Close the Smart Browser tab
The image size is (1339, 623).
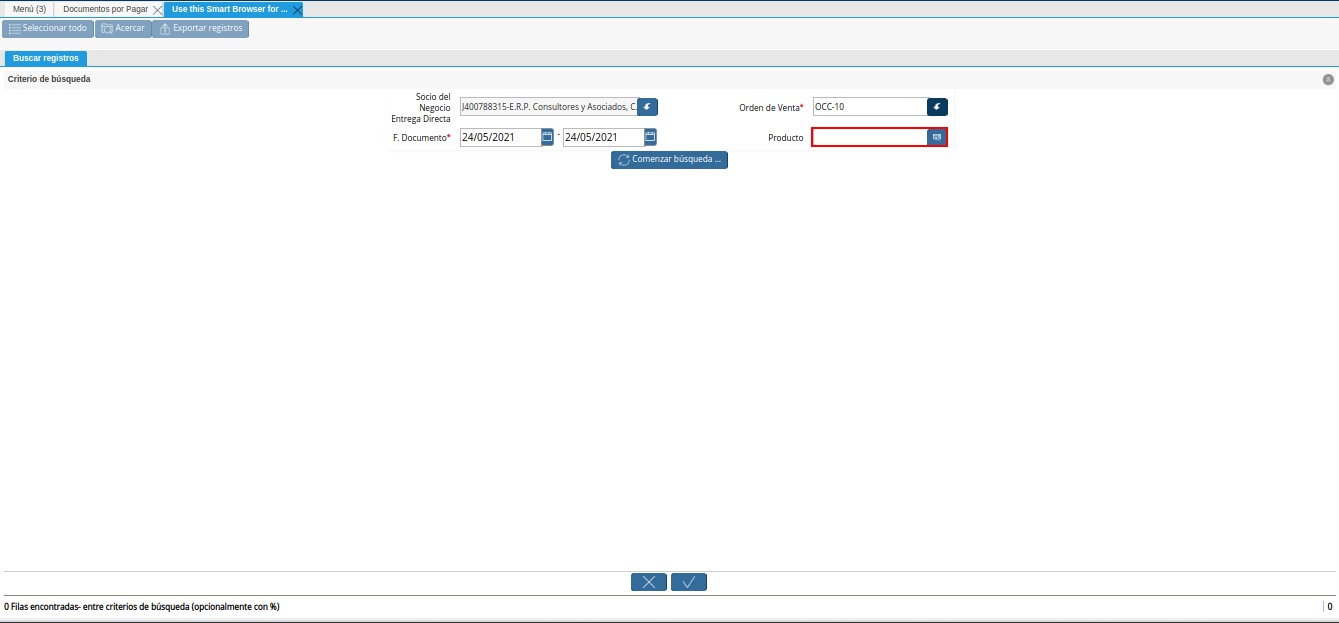pos(297,9)
